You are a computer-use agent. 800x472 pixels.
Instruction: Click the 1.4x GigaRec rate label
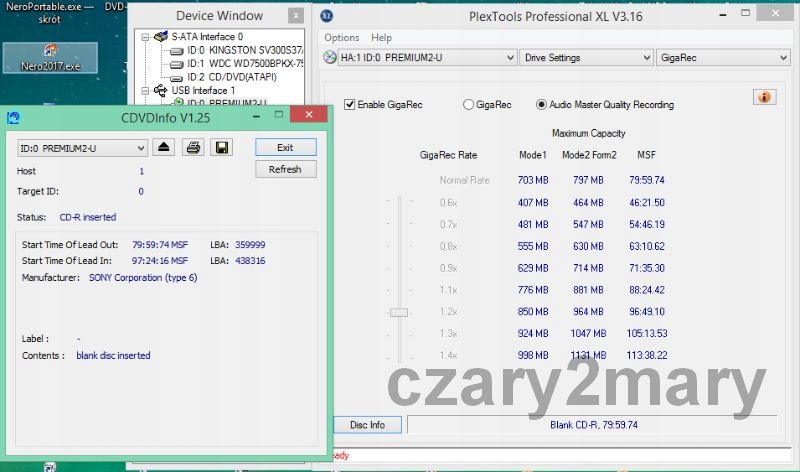pos(448,355)
